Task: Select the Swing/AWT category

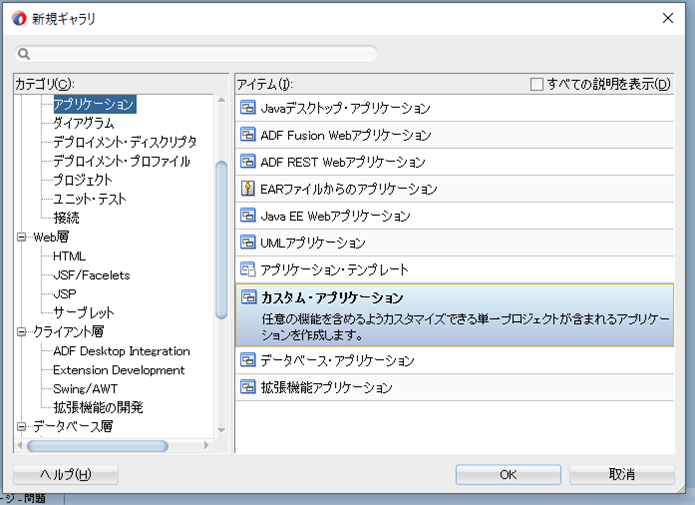Action: (x=88, y=389)
